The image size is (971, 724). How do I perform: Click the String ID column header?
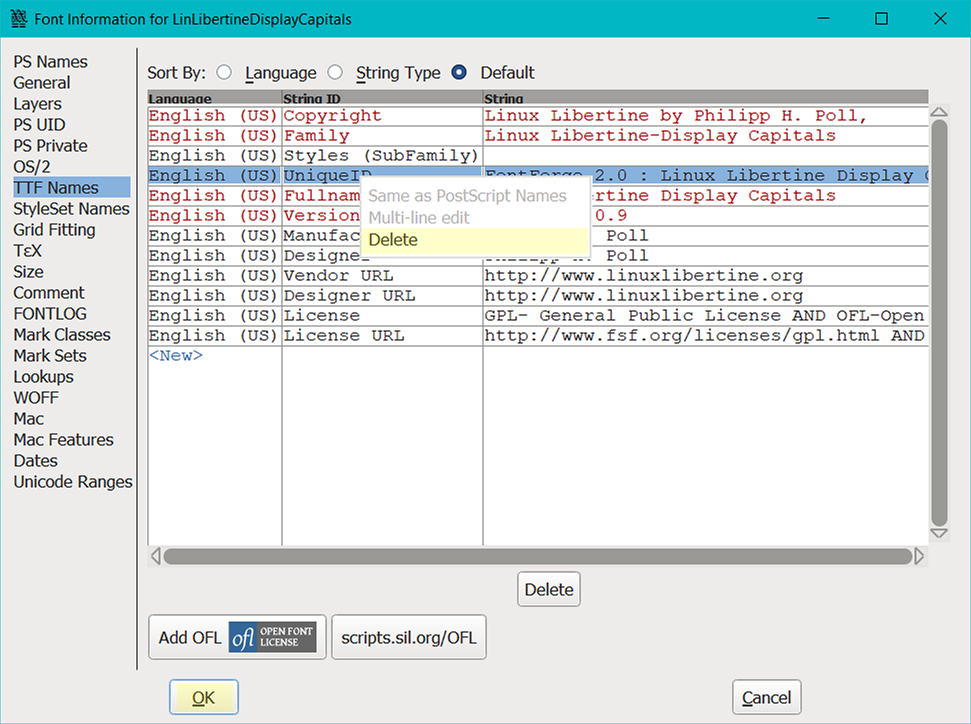(382, 98)
